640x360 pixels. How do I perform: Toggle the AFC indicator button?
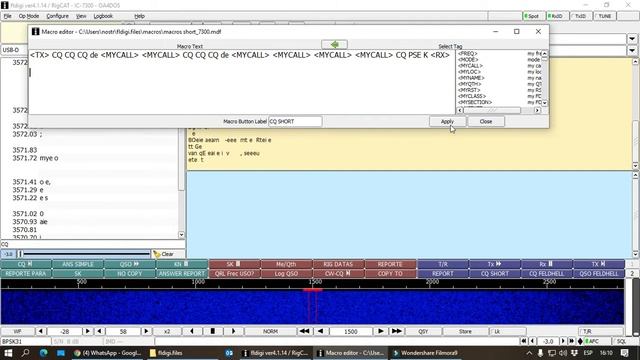pos(596,341)
